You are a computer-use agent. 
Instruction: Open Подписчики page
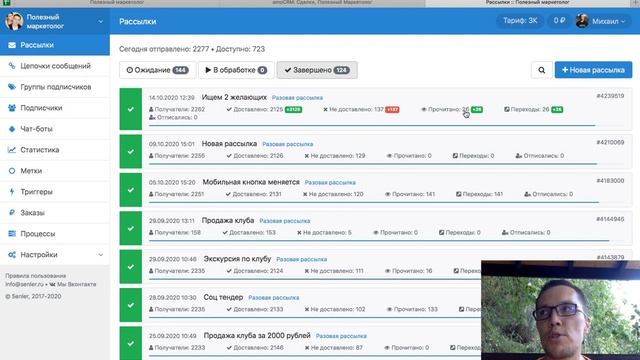point(55,108)
